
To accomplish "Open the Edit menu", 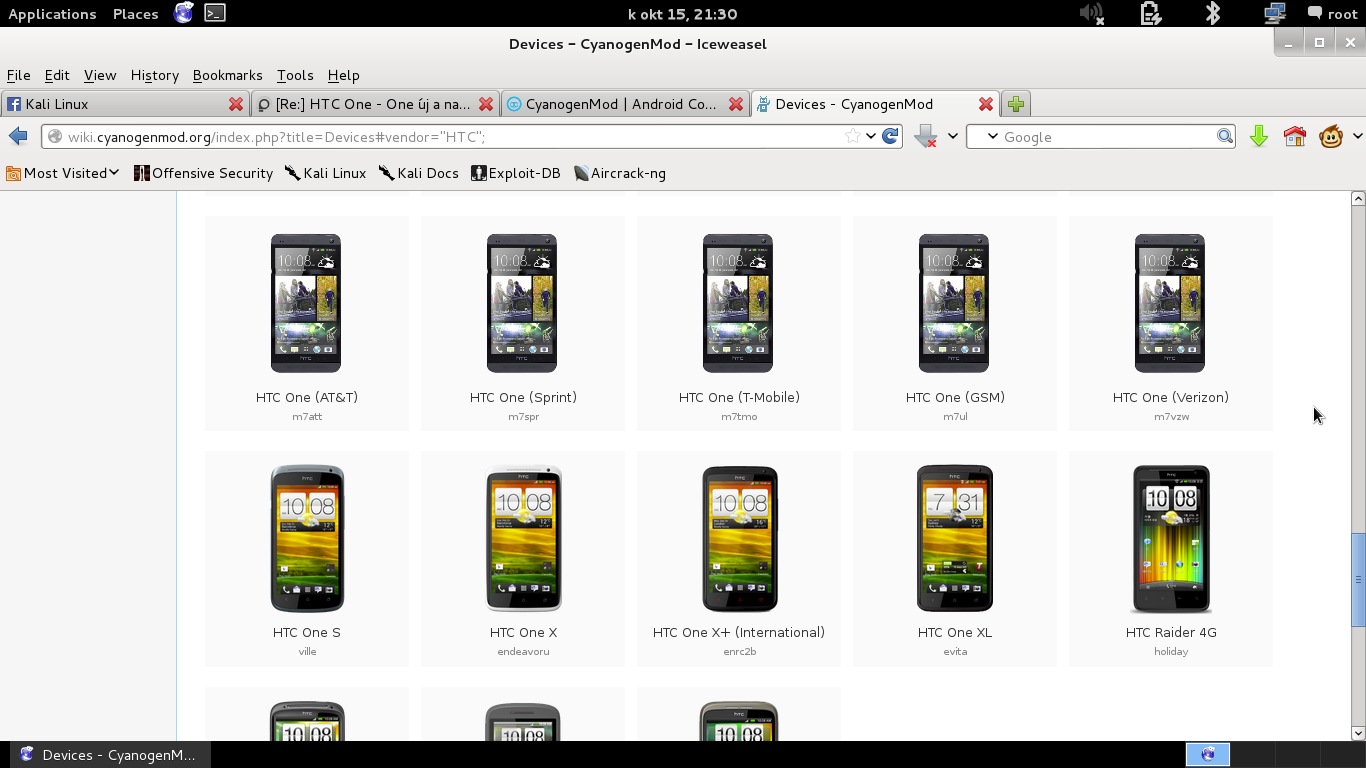I will 57,75.
